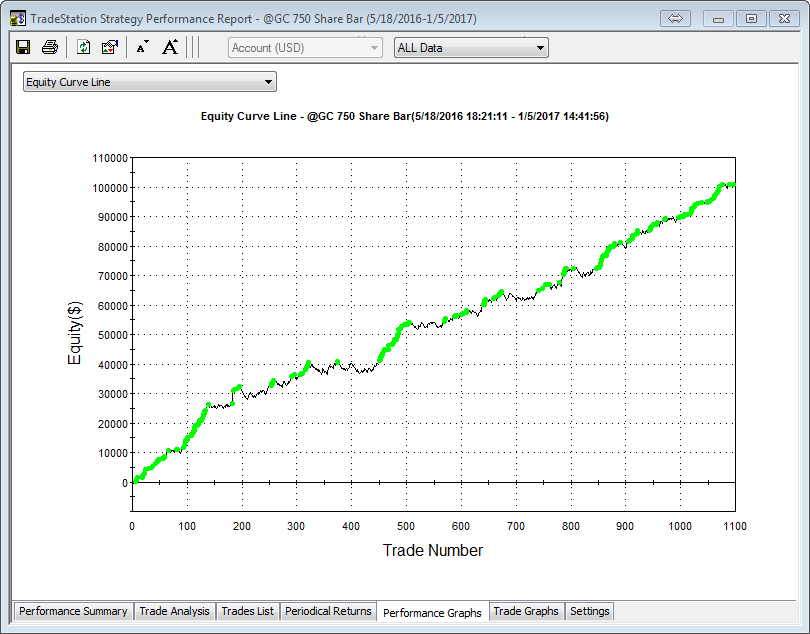Viewport: 810px width, 634px height.
Task: Open the report properties icon
Action: pyautogui.click(x=110, y=47)
